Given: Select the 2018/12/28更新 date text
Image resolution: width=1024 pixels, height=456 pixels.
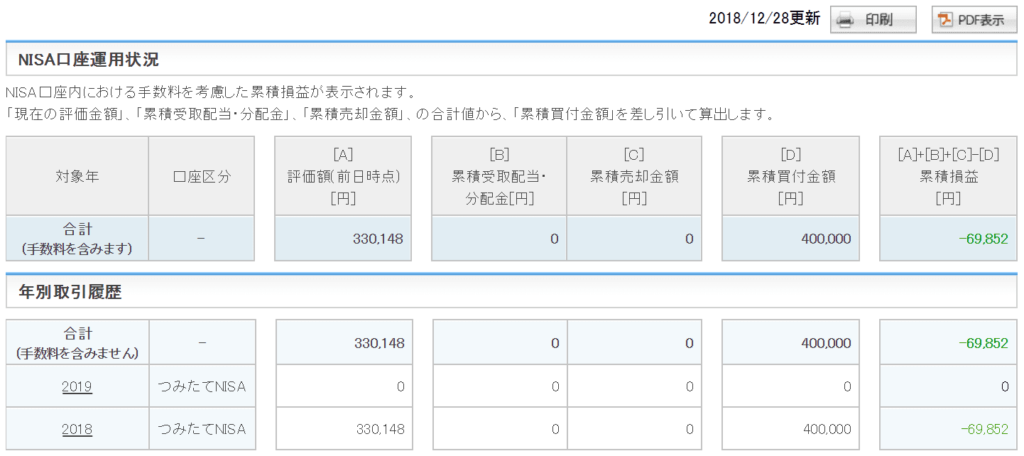Looking at the screenshot, I should (x=764, y=18).
